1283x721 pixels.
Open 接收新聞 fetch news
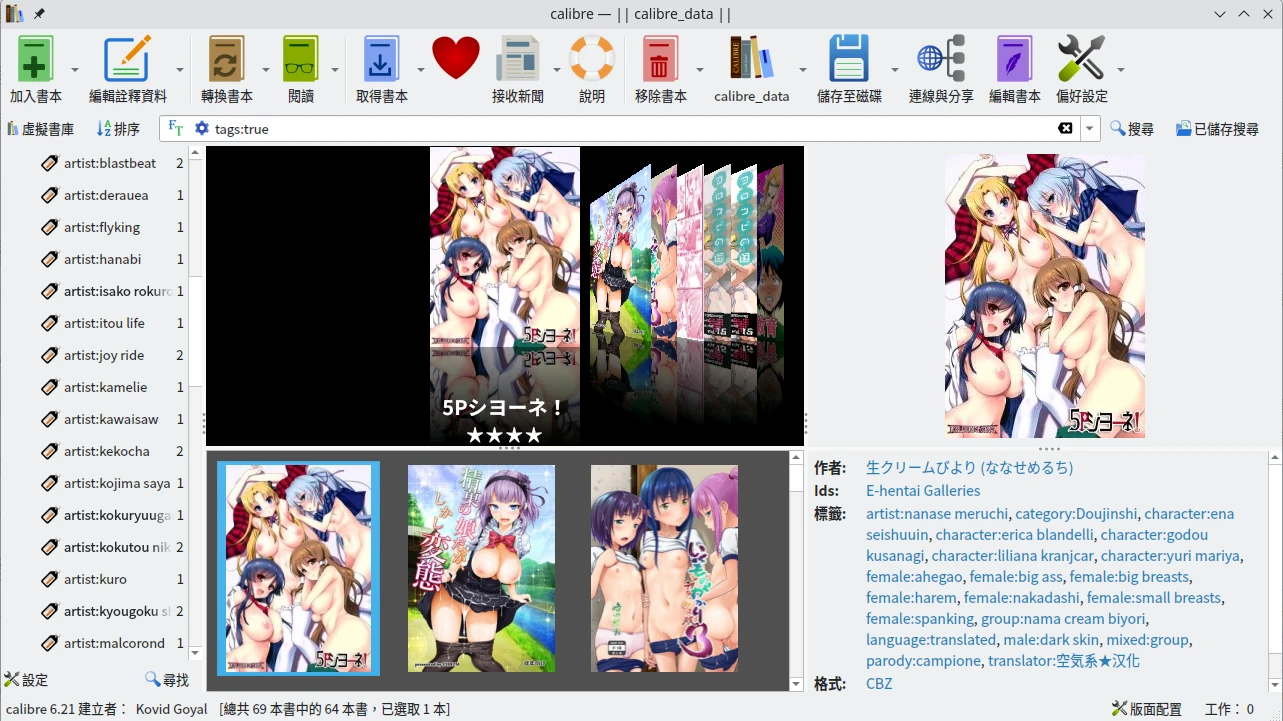click(517, 59)
